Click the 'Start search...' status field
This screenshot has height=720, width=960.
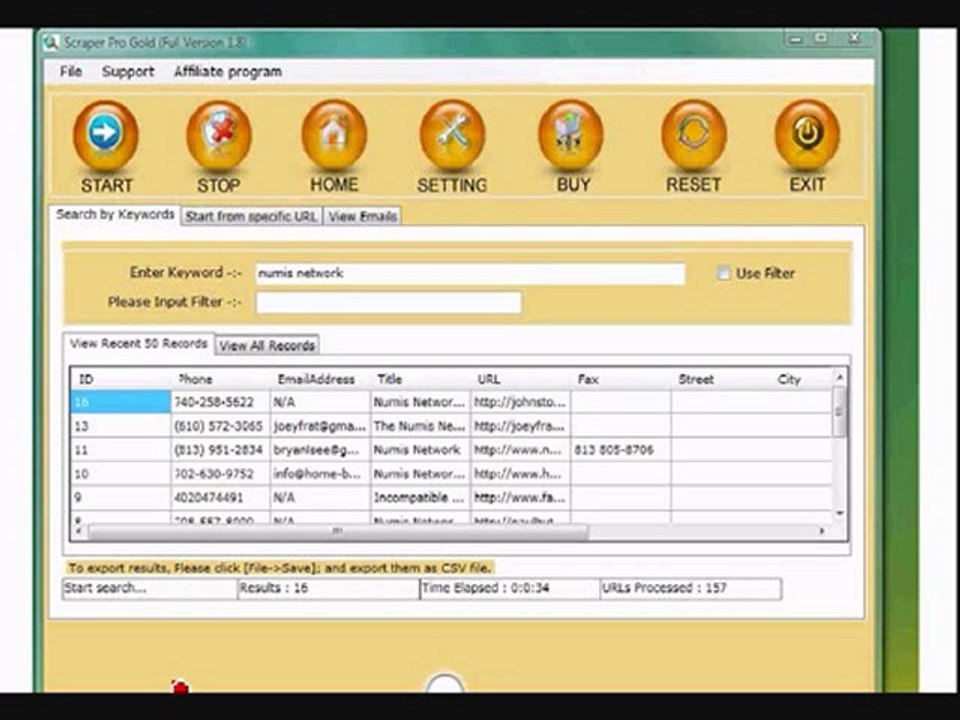point(149,588)
